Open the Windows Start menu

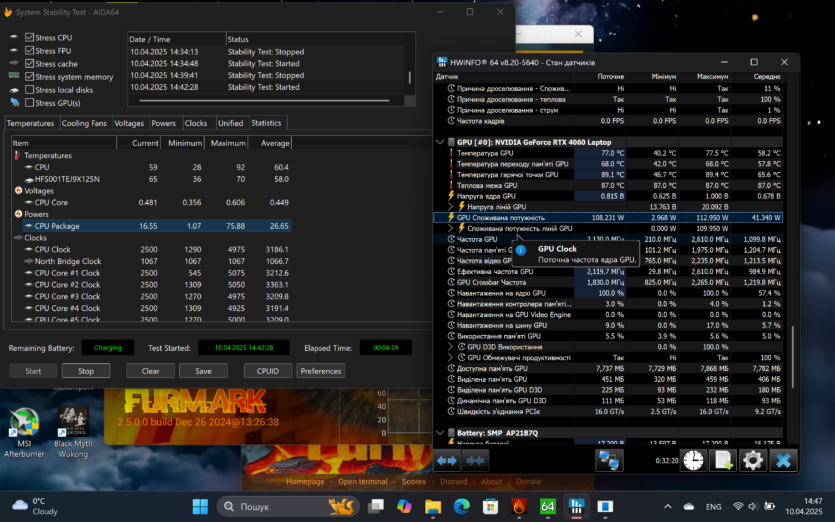tap(200, 507)
